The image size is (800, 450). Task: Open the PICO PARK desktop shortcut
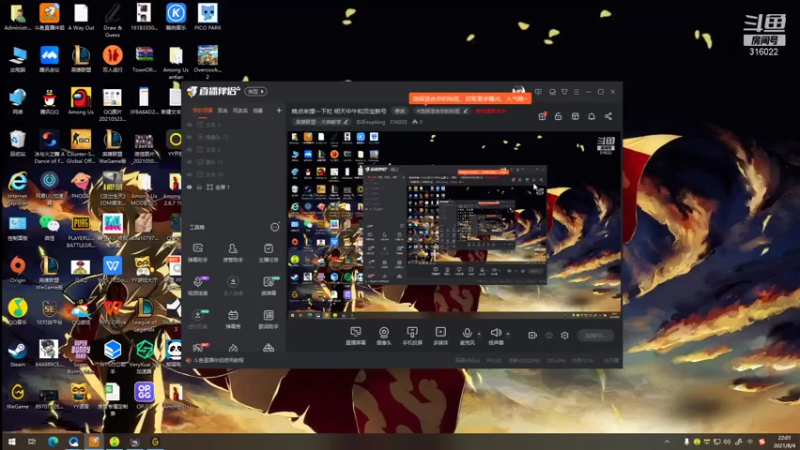[208, 17]
